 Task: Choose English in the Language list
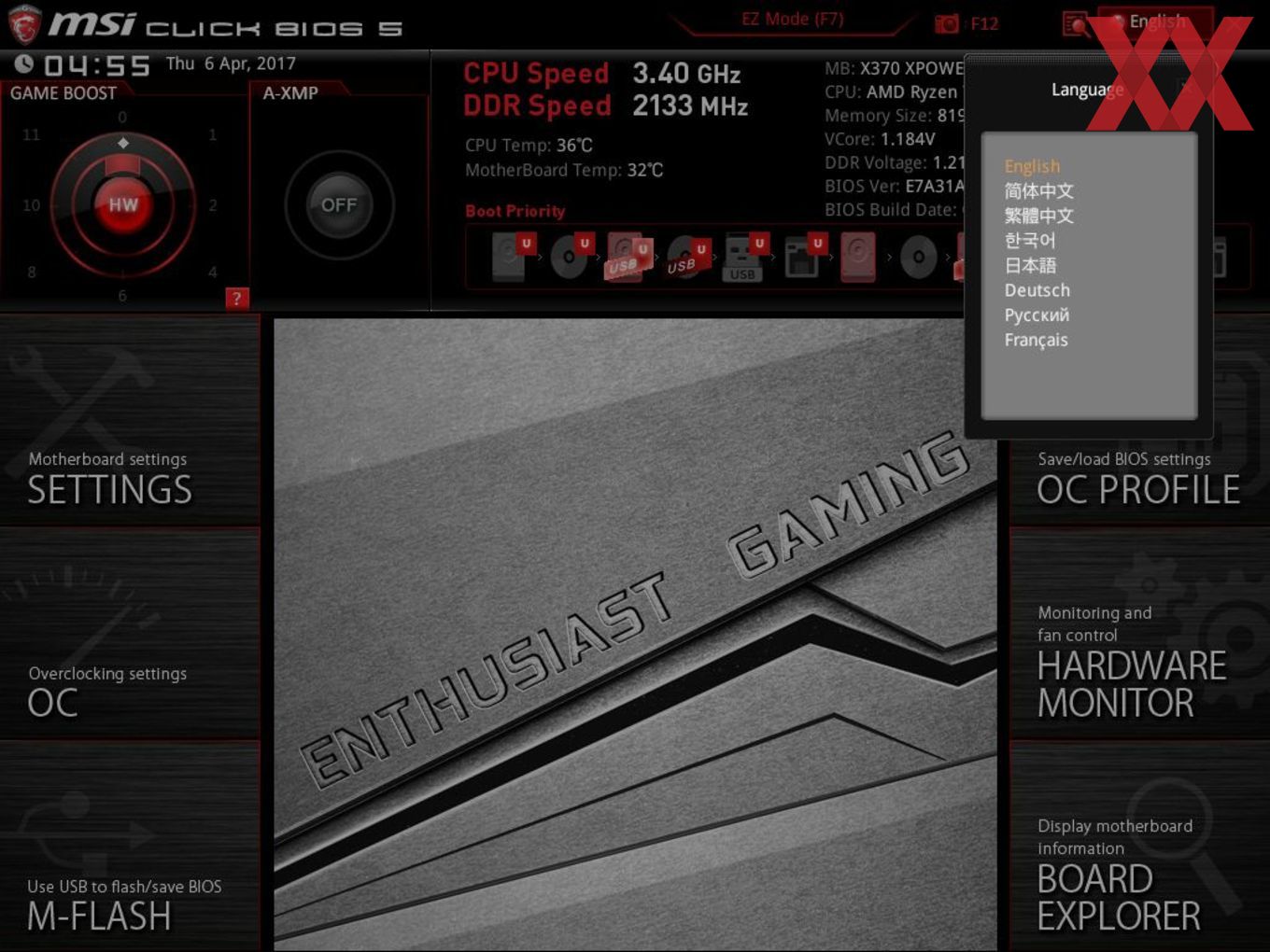tap(1032, 166)
